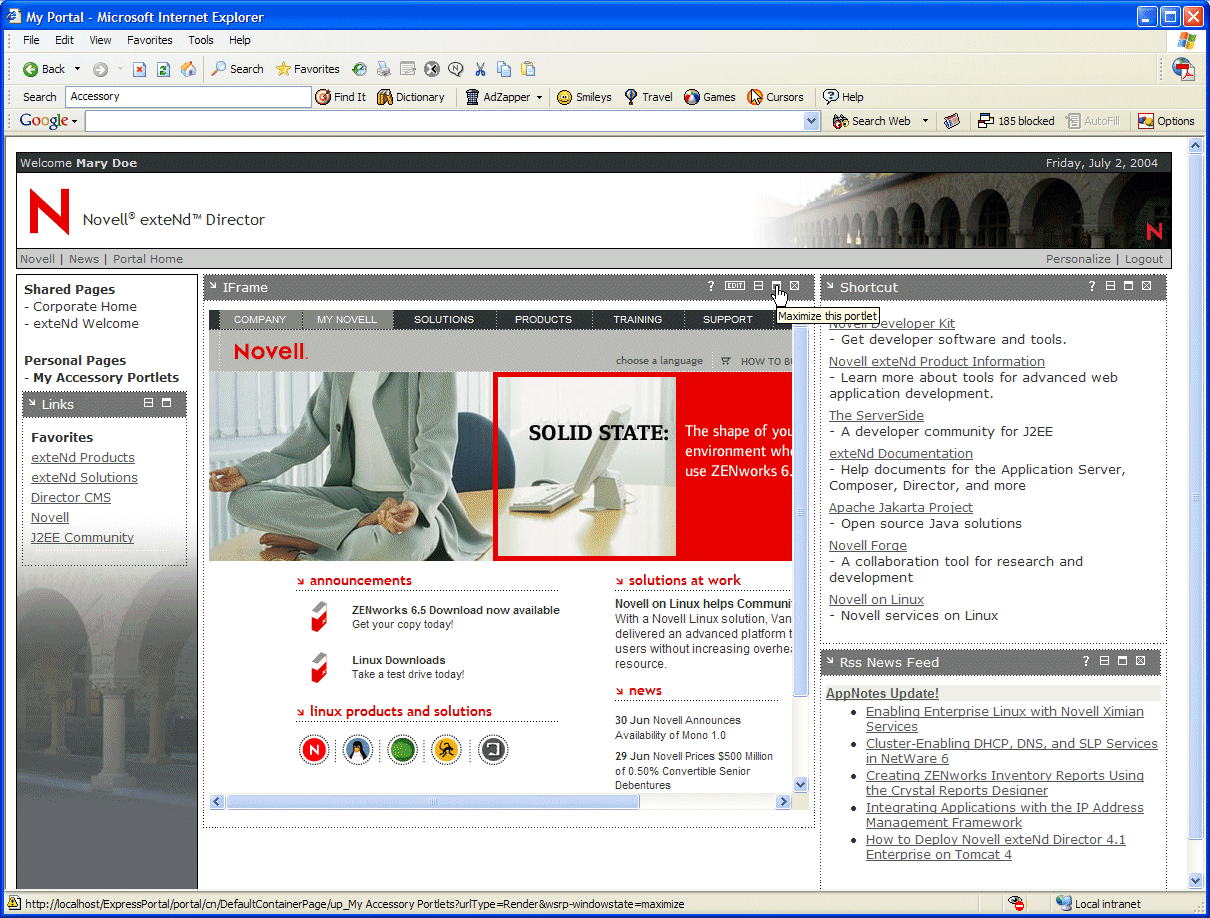Screen dimensions: 1210x918
Task: Open the Apache Jakarta Project link
Action: click(901, 508)
